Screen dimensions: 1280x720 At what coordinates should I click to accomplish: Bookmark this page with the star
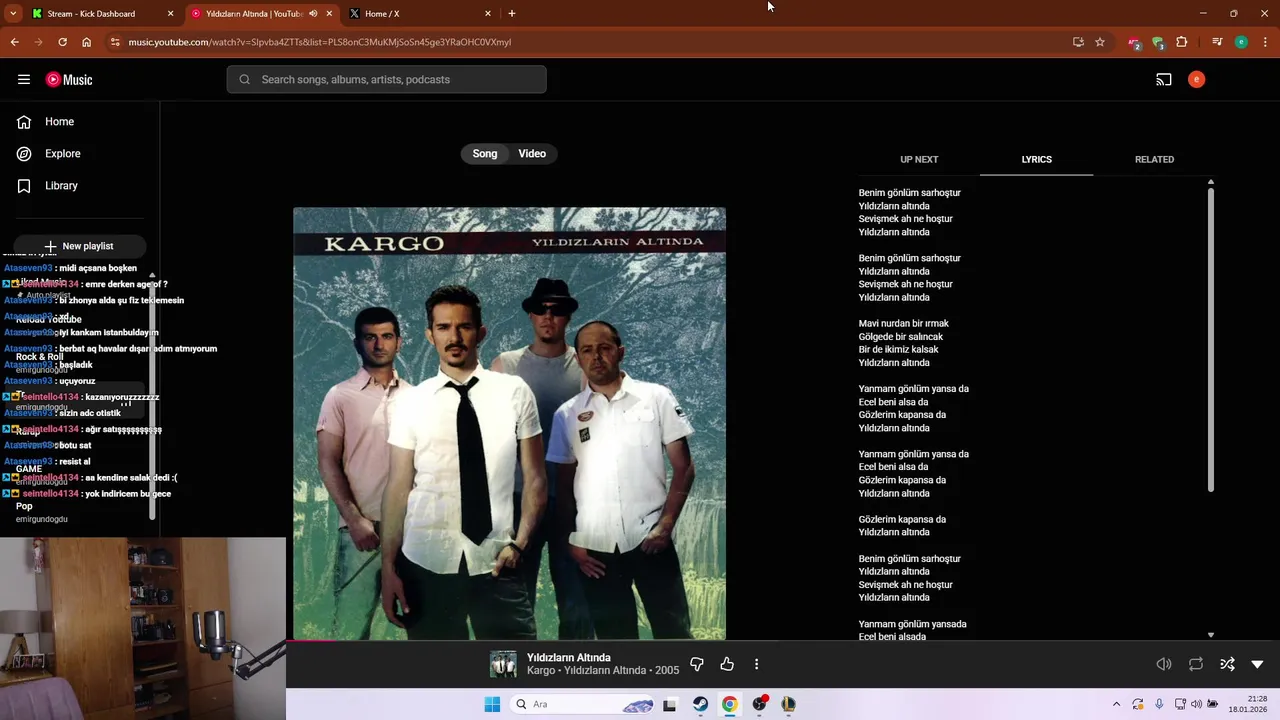[x=1100, y=42]
